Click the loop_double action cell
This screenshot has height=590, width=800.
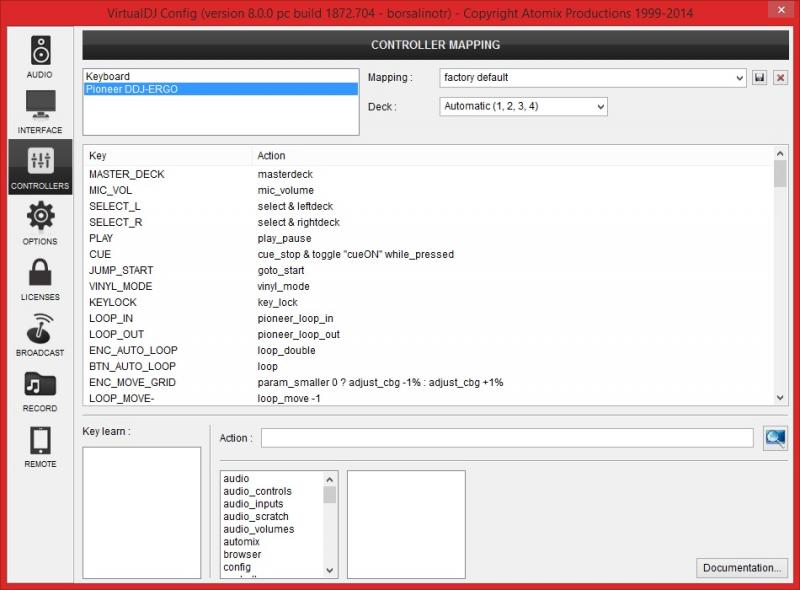click(x=286, y=351)
